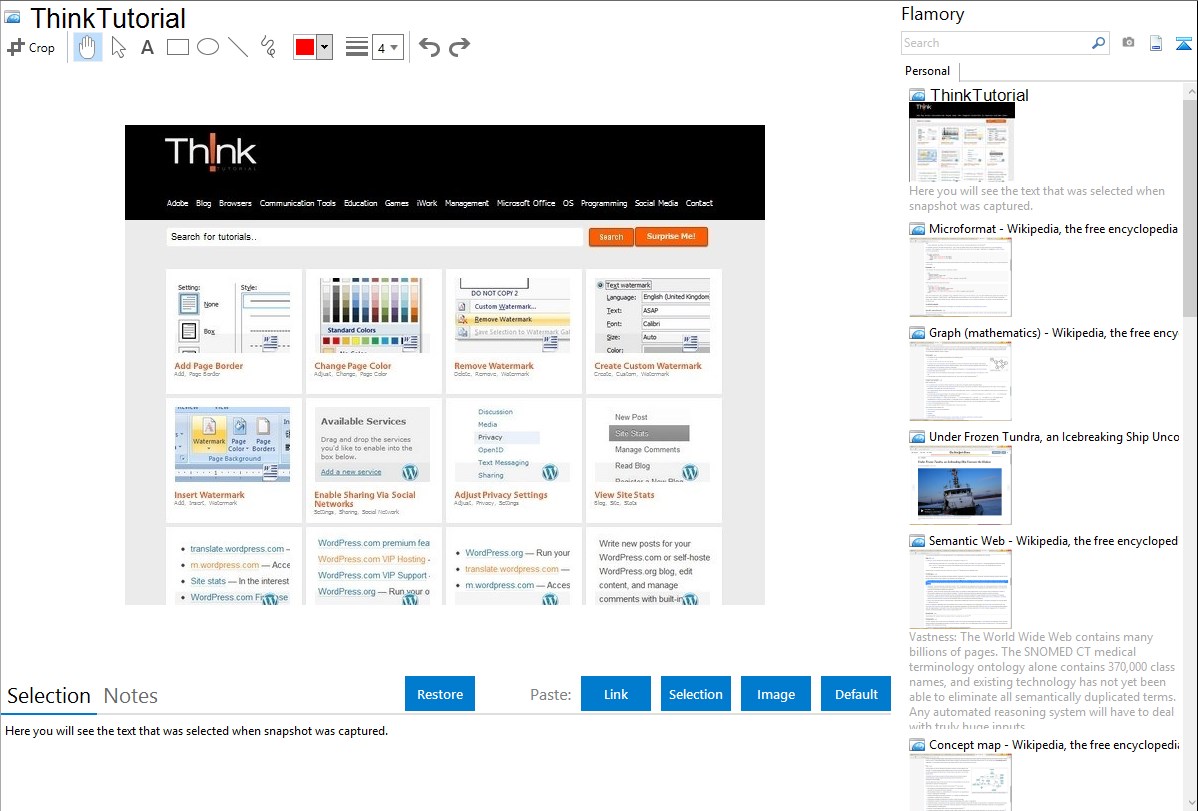Select 'Under Frozen Tundra, an Icebreaking Ship' title
This screenshot has height=811, width=1198.
click(1054, 437)
